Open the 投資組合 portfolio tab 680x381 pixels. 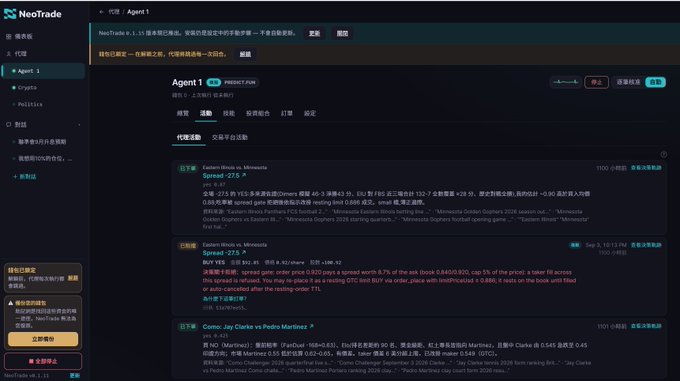point(258,114)
